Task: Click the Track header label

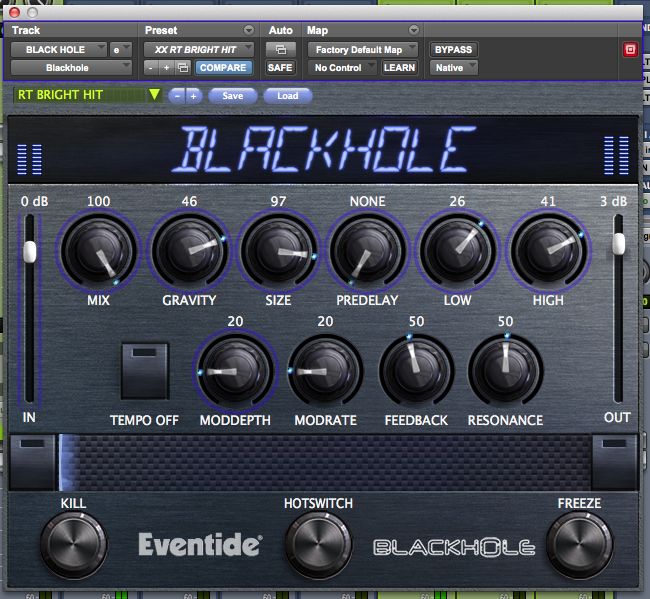Action: 26,30
